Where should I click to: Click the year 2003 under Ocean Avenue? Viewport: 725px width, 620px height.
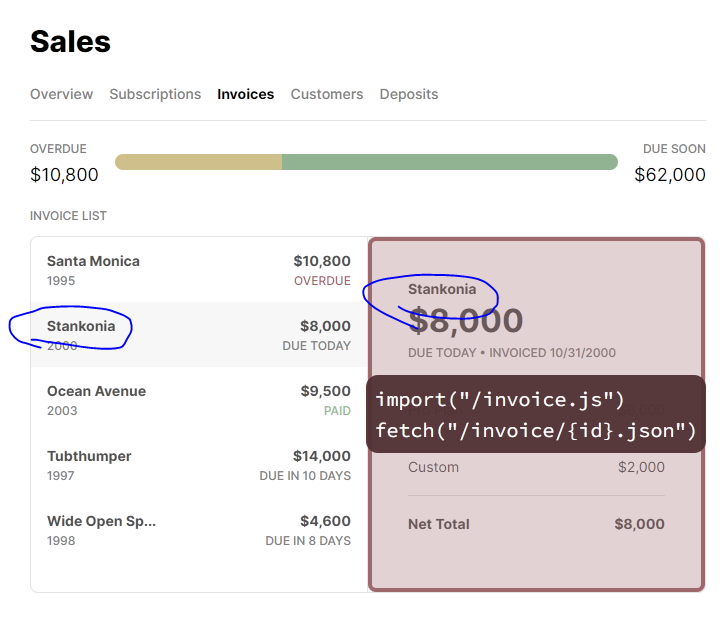62,411
